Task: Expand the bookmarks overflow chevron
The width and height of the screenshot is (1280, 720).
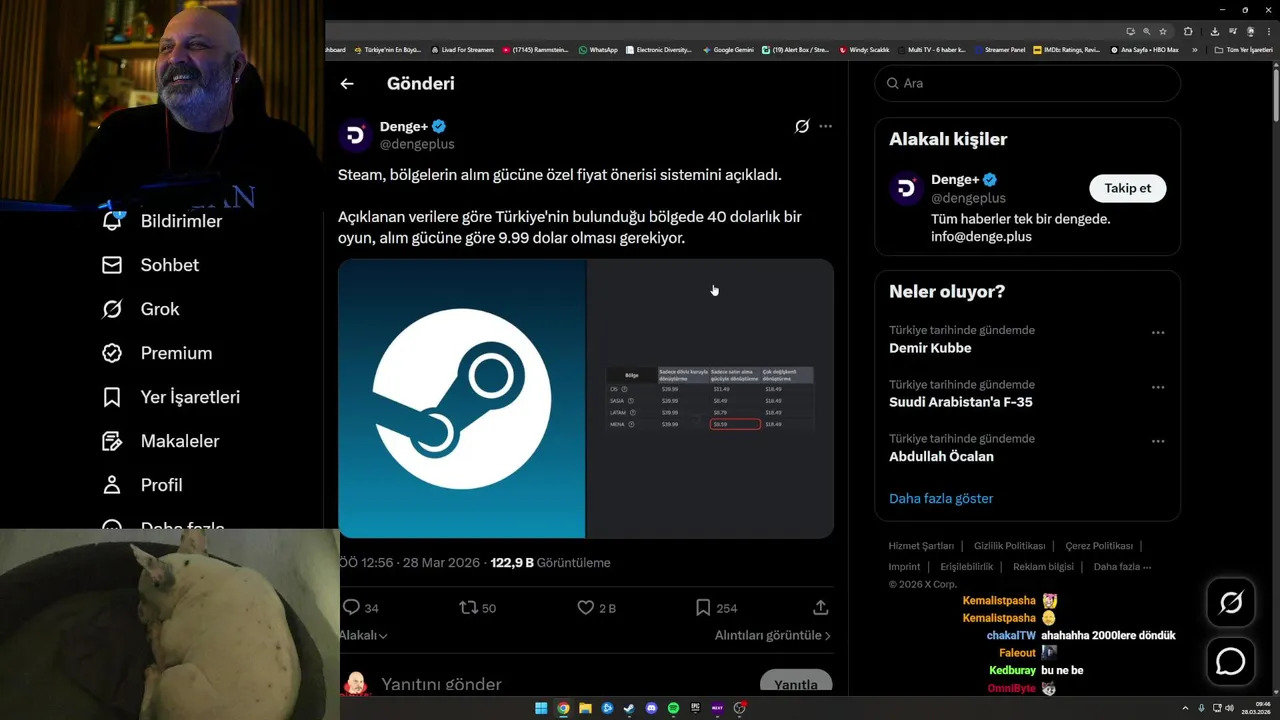Action: point(1194,49)
